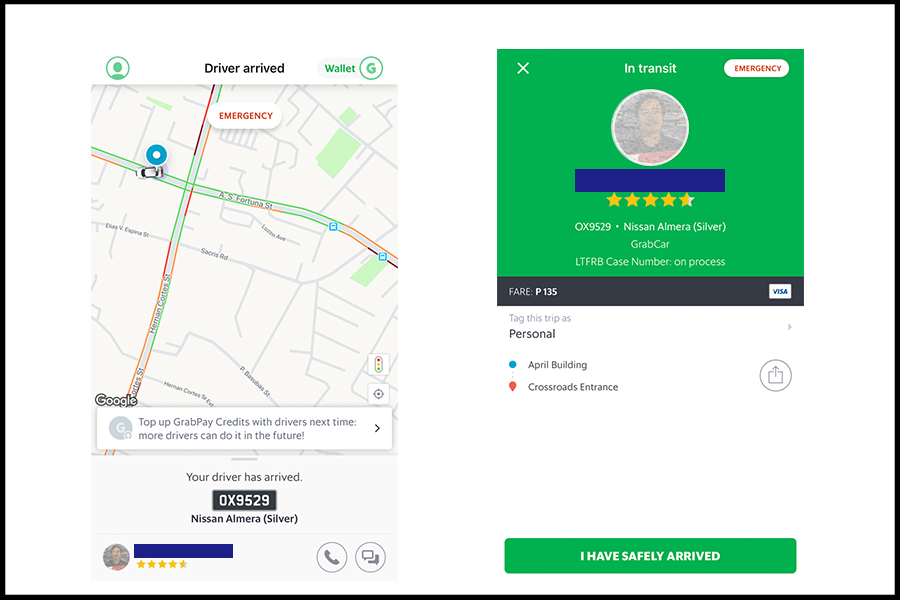The width and height of the screenshot is (900, 600).
Task: Click the A.S. Fortuna St map label
Action: (246, 201)
